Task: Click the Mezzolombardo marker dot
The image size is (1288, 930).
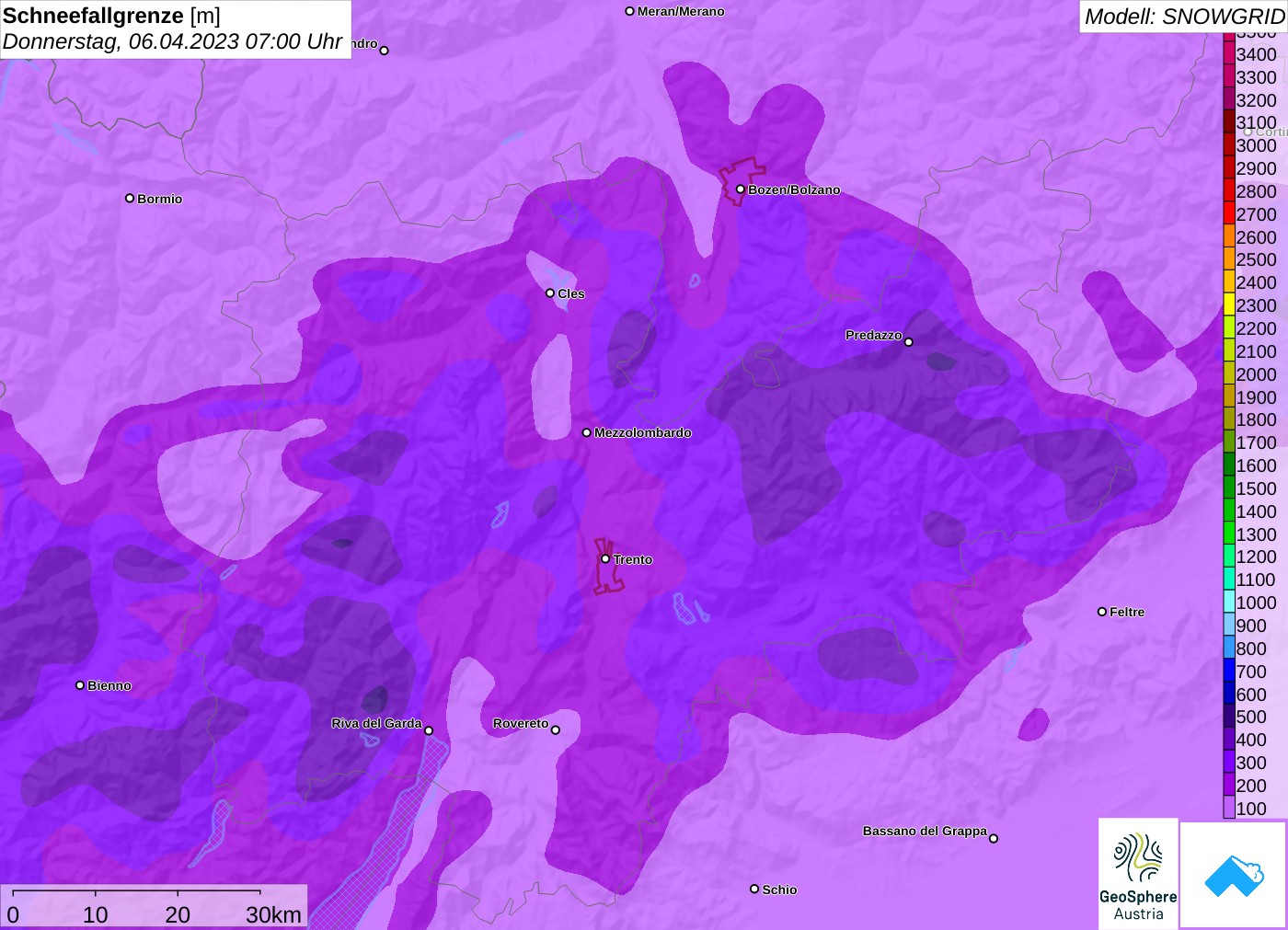Action: (x=587, y=431)
